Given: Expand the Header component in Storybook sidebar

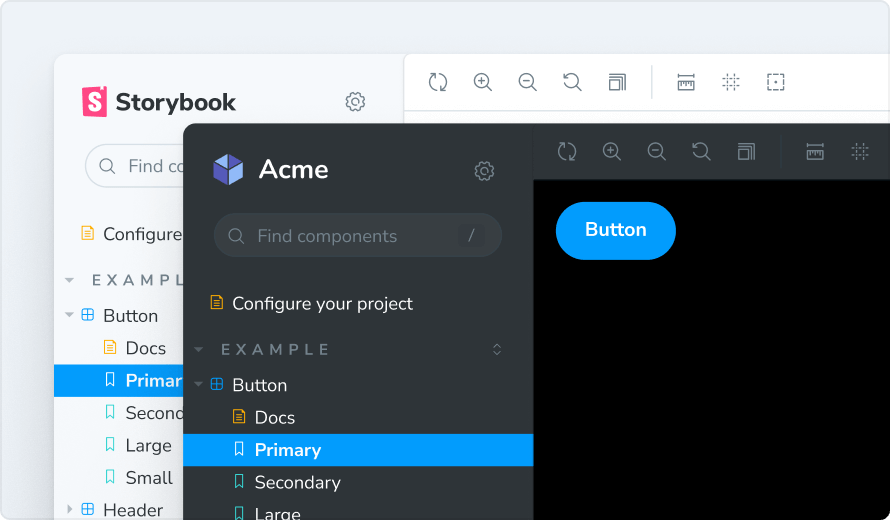Looking at the screenshot, I should click(70, 509).
